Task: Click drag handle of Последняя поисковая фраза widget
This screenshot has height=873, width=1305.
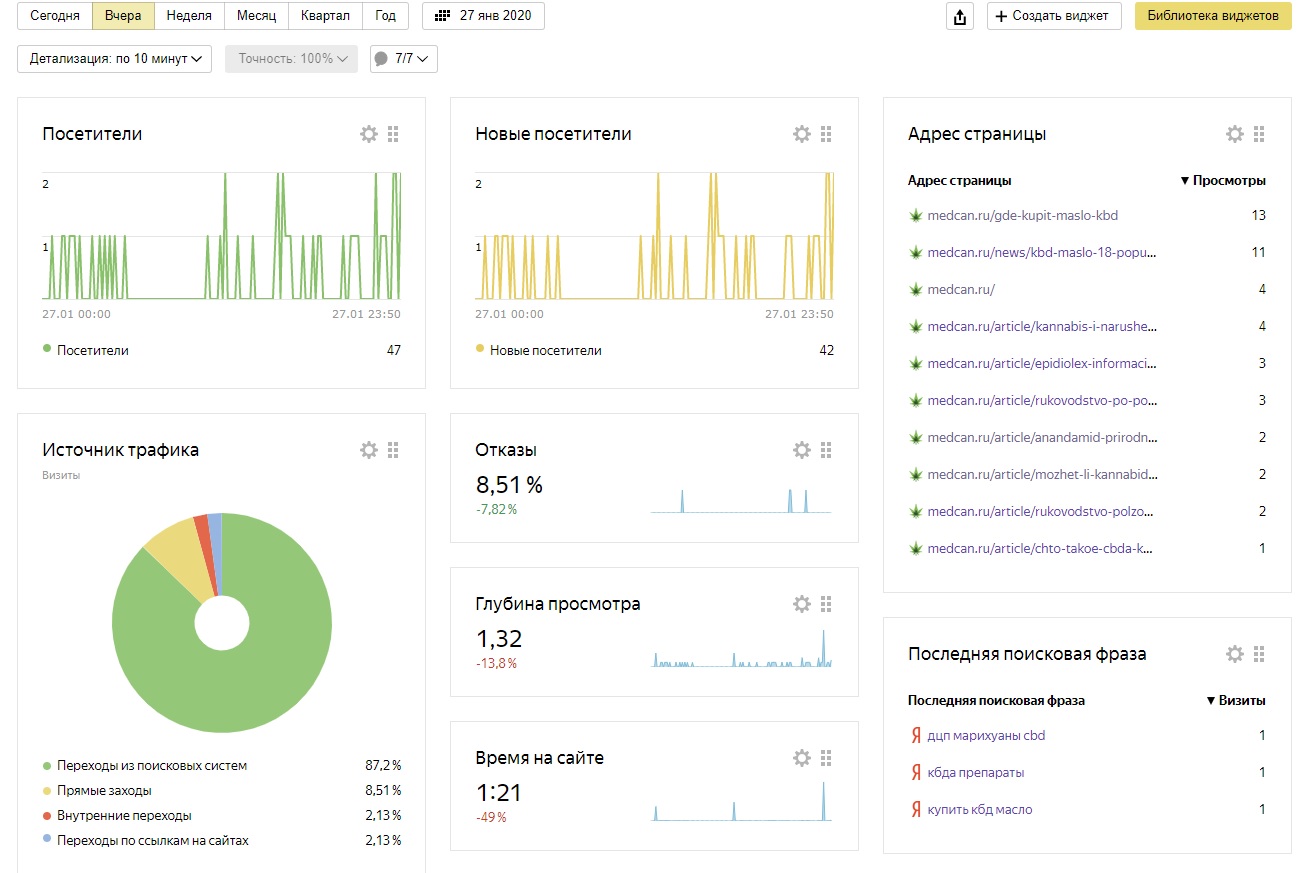Action: tap(1259, 654)
